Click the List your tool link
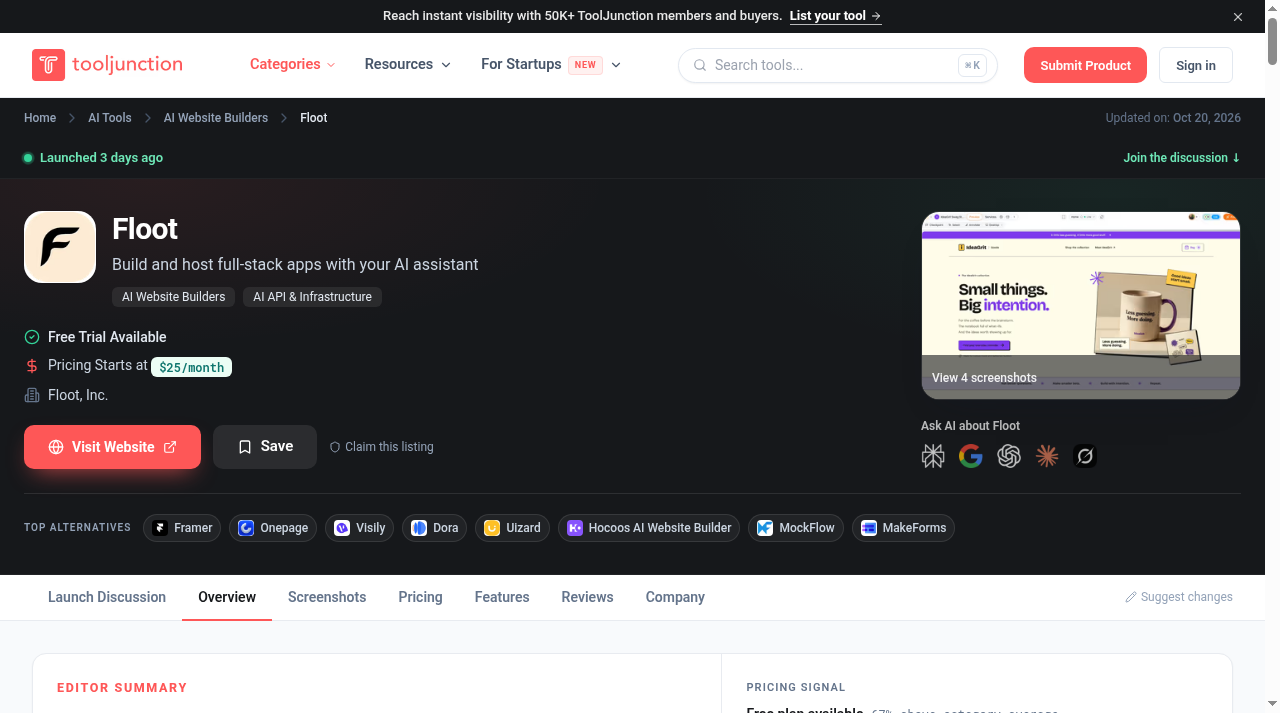Viewport: 1280px width, 713px height. 835,16
